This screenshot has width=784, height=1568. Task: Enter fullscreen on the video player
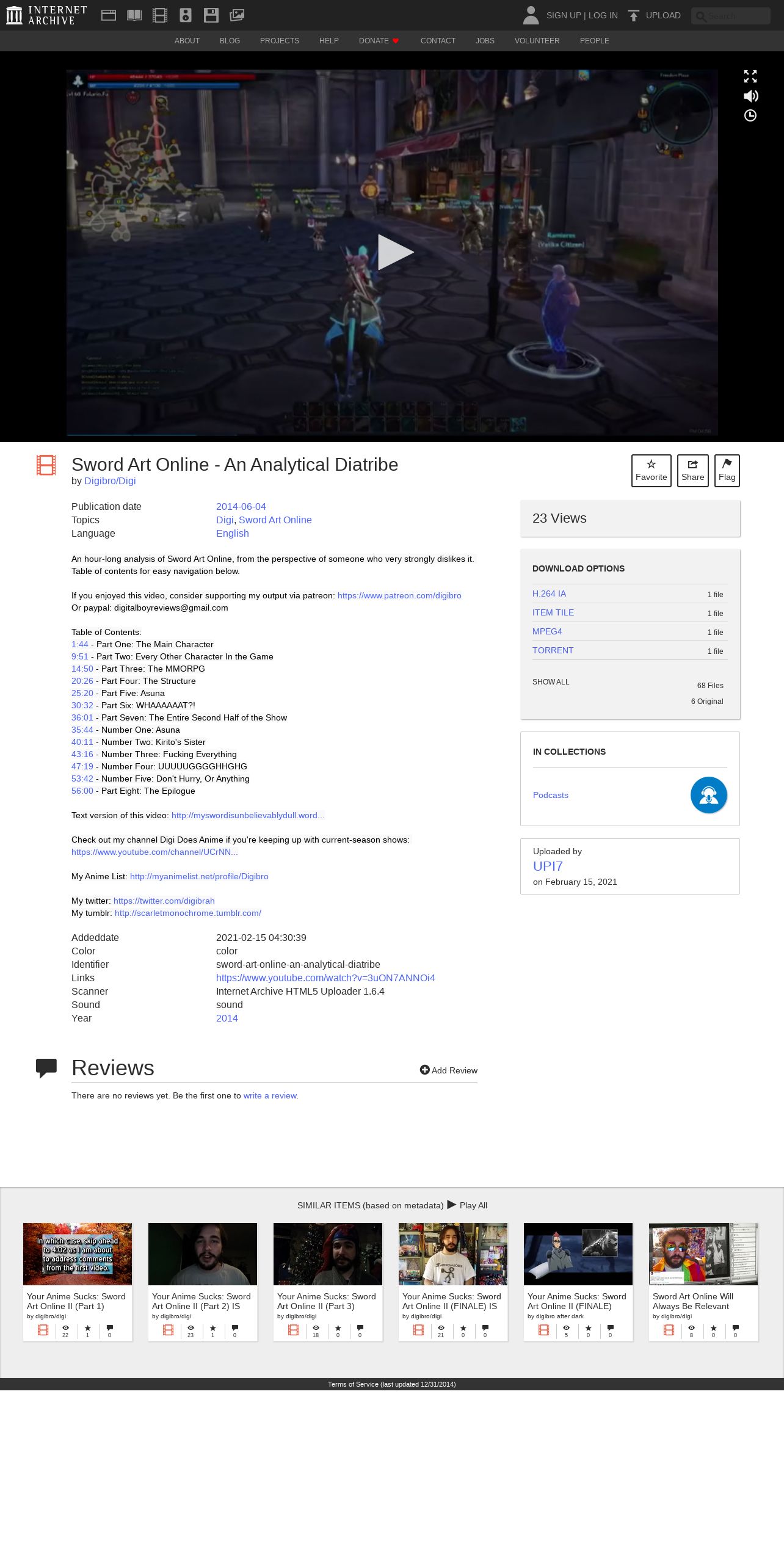(750, 76)
